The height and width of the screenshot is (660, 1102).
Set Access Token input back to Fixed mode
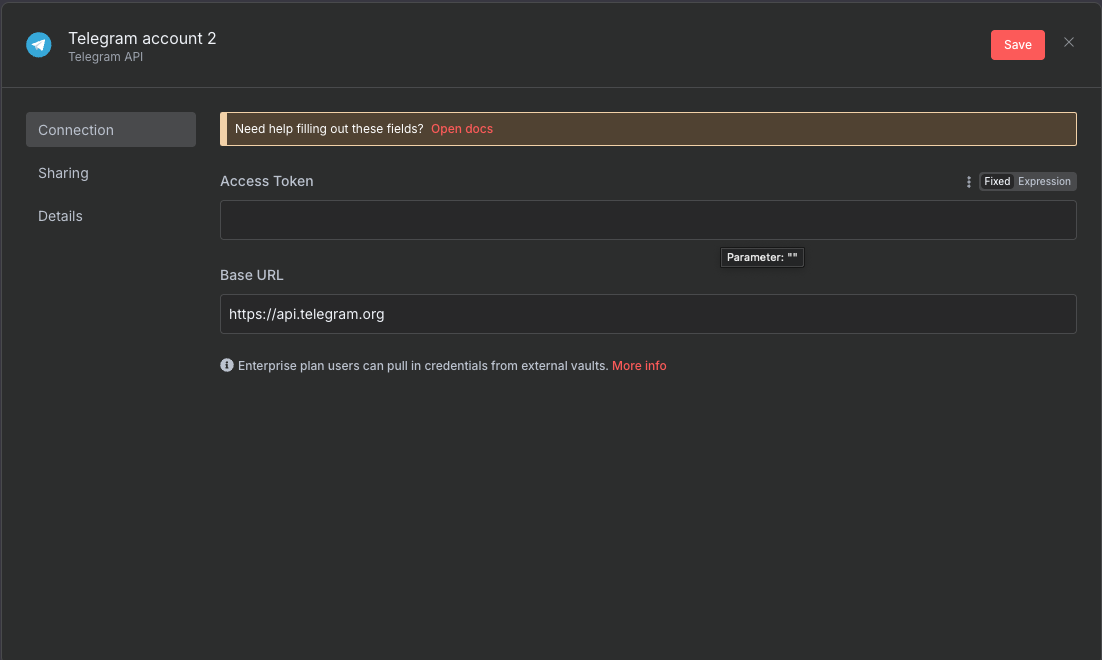[x=996, y=181]
